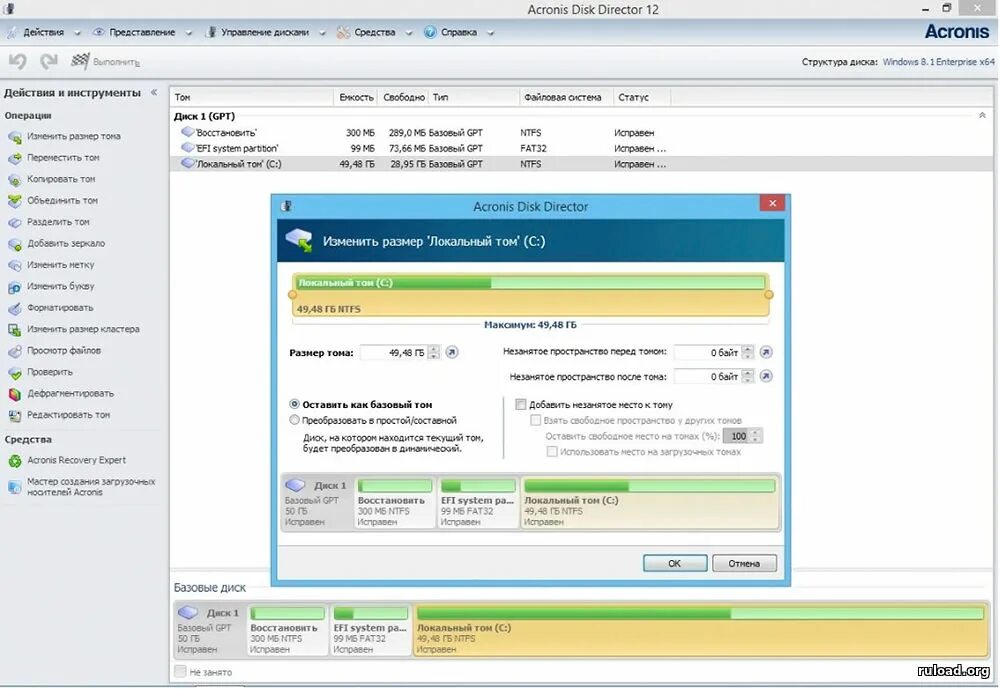Click the Средства tools icon in menu bar
This screenshot has height=689, width=1000.
tap(343, 32)
